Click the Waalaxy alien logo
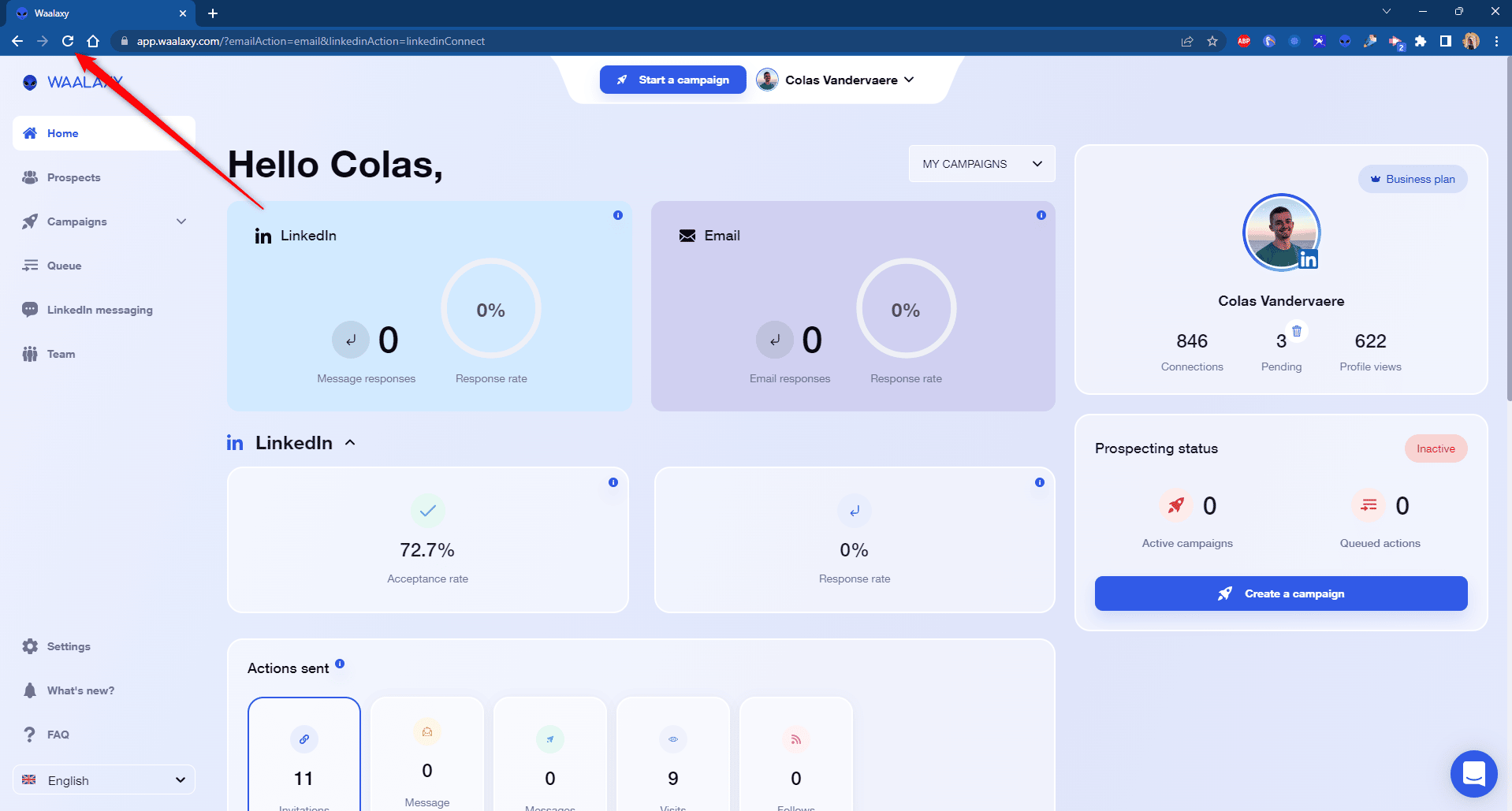Image resolution: width=1512 pixels, height=811 pixels. pos(30,82)
